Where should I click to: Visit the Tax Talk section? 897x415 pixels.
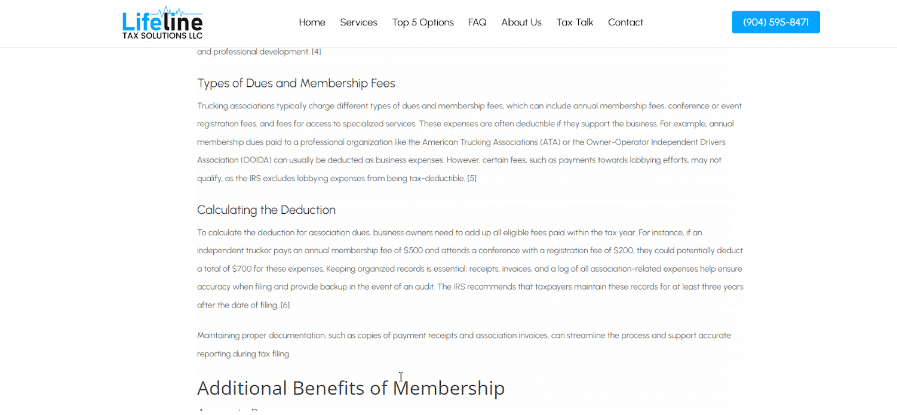tap(575, 22)
